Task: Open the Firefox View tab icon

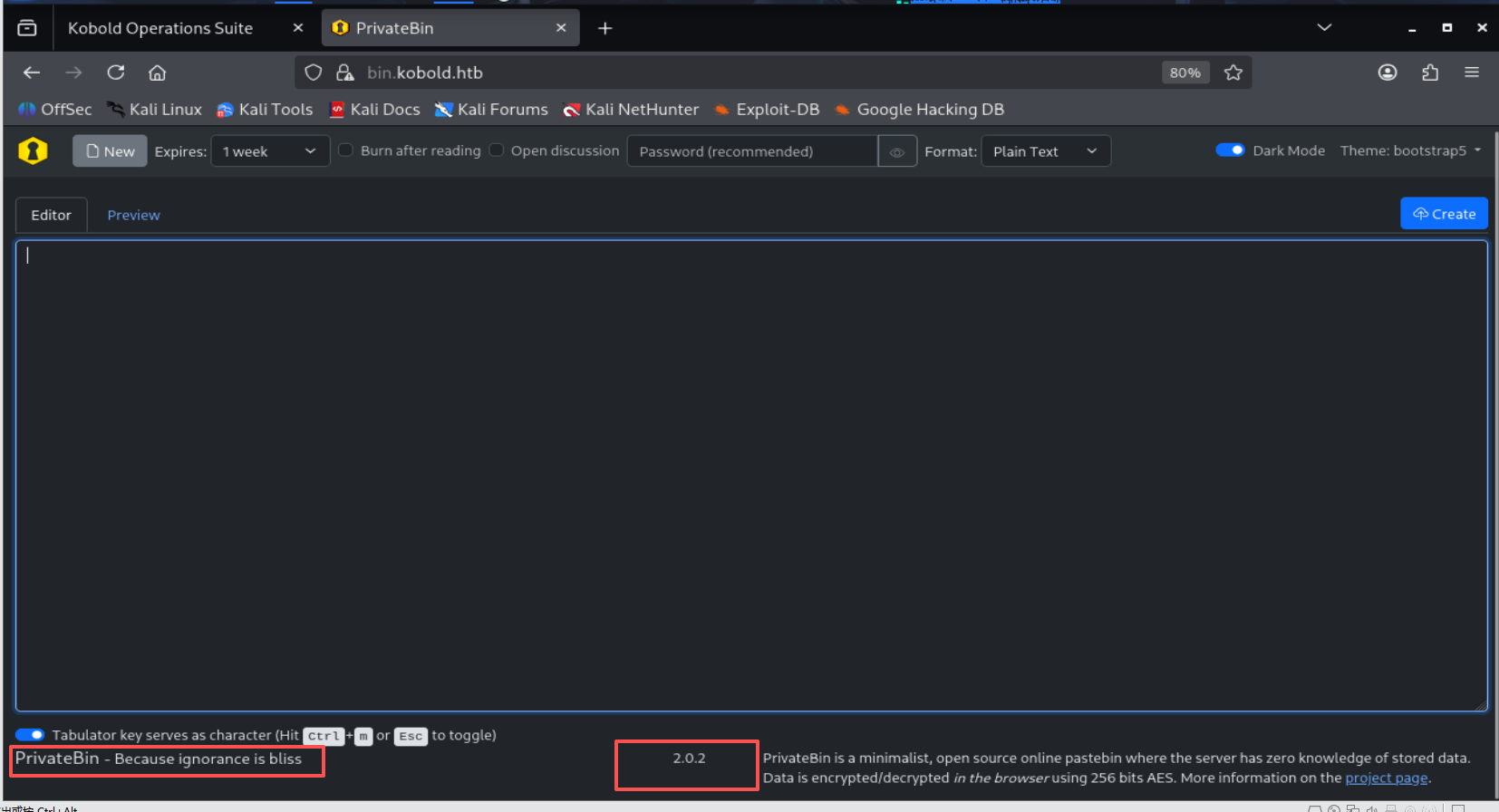Action: pos(27,28)
